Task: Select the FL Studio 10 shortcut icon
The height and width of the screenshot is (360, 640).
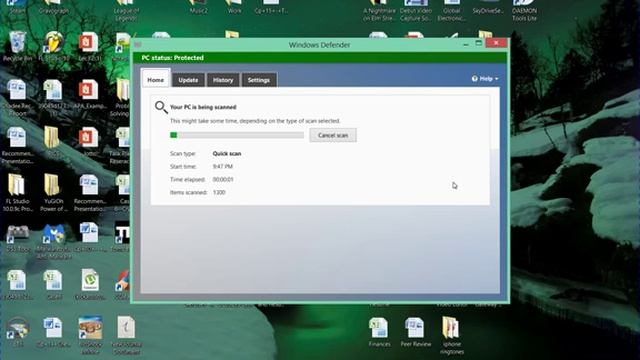Action: (x=54, y=47)
